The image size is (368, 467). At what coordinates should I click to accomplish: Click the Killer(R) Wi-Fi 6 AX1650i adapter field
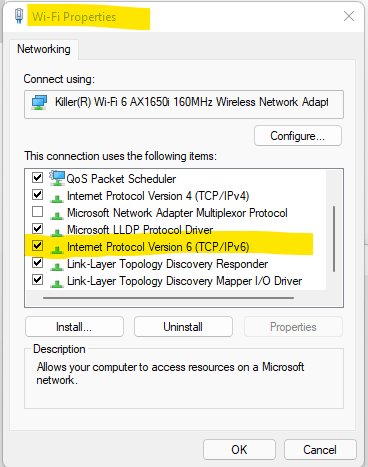[184, 104]
